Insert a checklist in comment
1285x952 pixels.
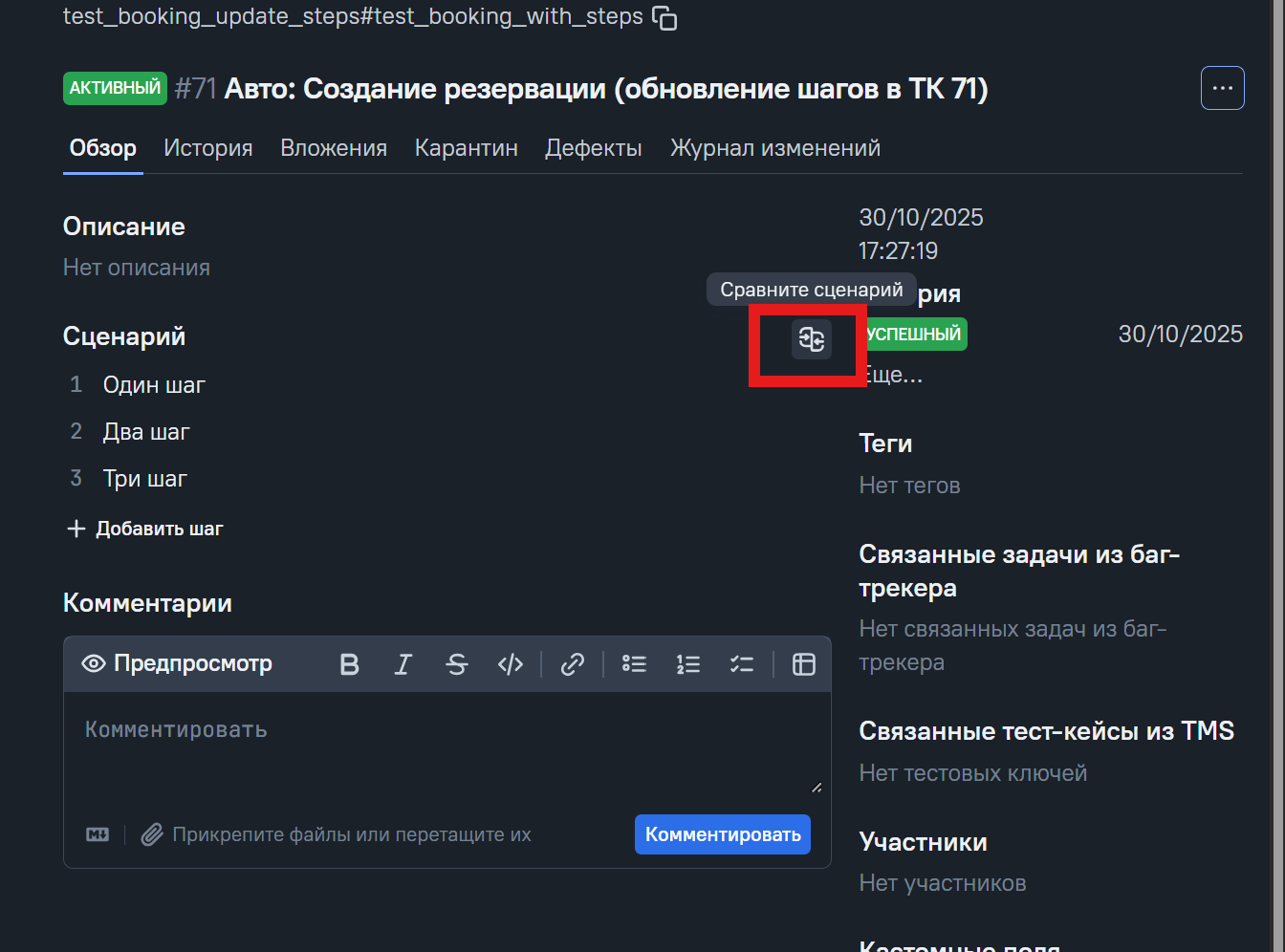coord(742,664)
